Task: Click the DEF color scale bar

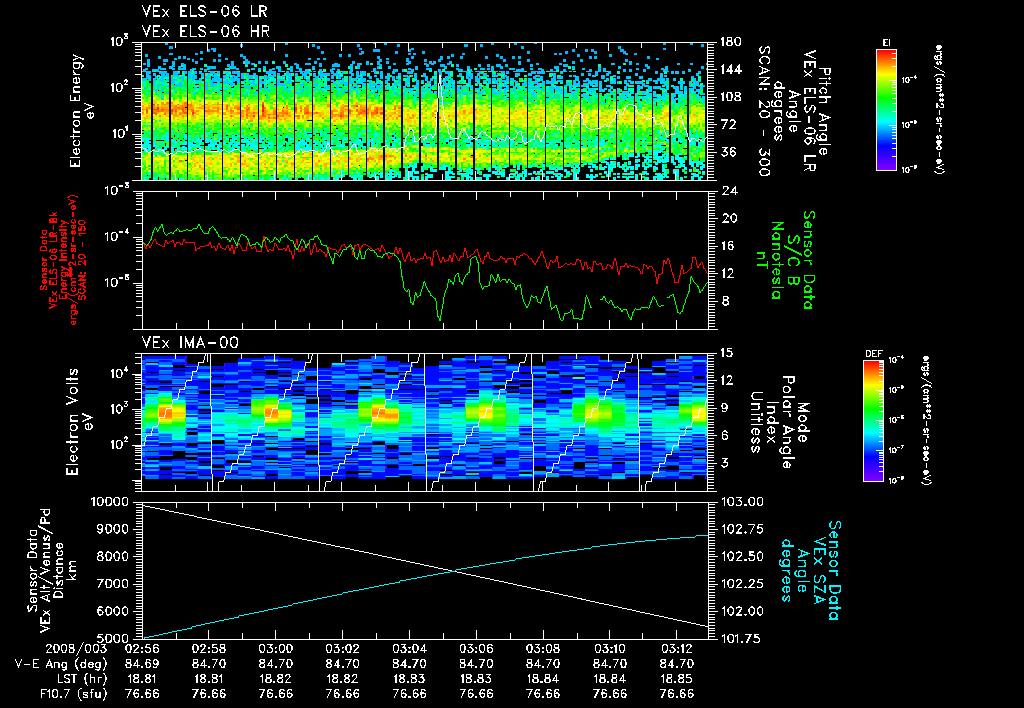Action: 873,421
